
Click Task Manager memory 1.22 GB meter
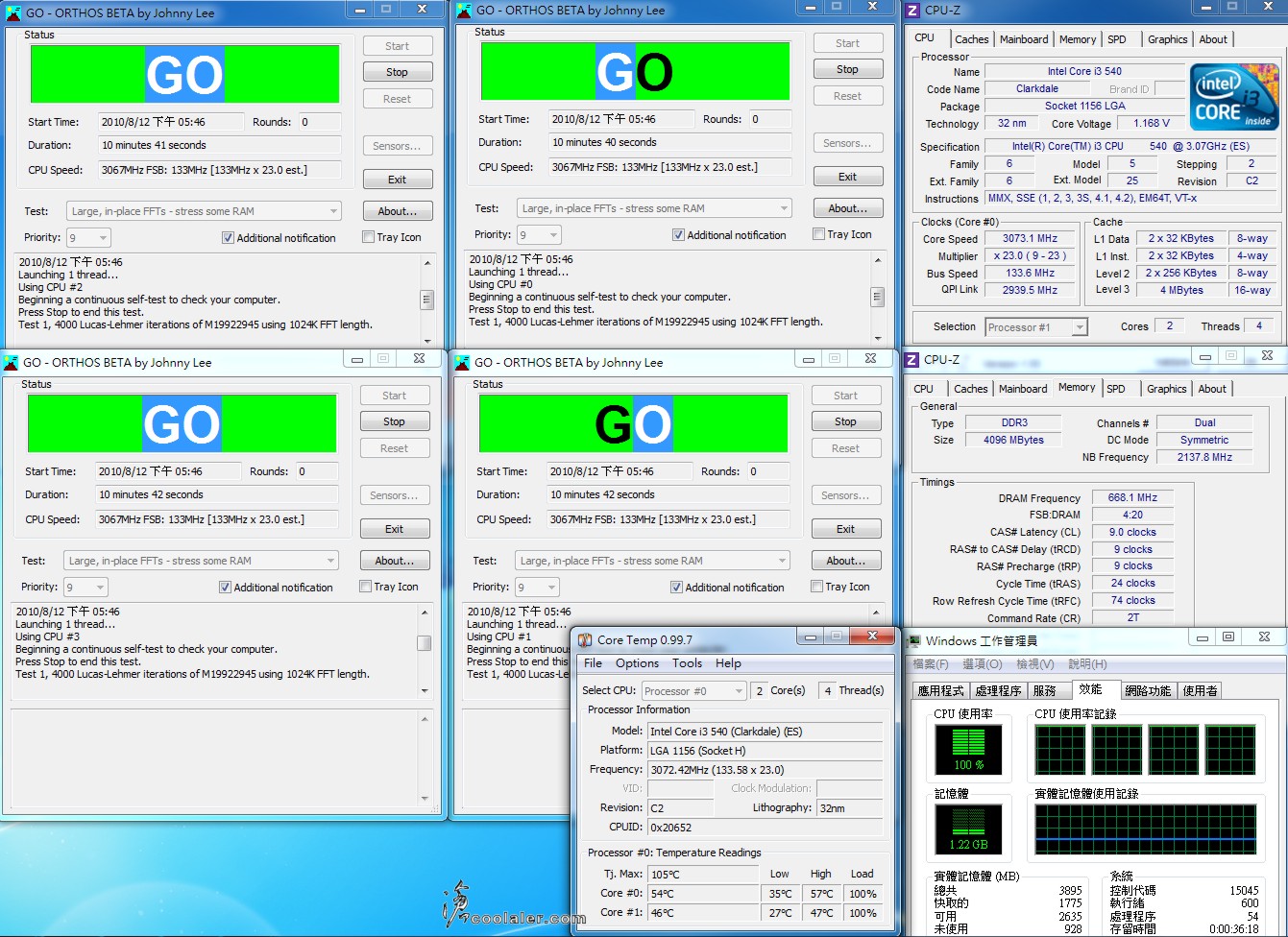[968, 829]
